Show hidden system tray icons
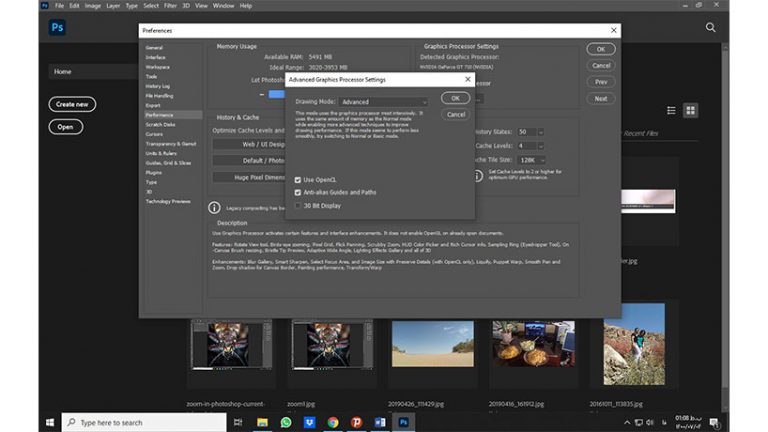 (x=627, y=423)
